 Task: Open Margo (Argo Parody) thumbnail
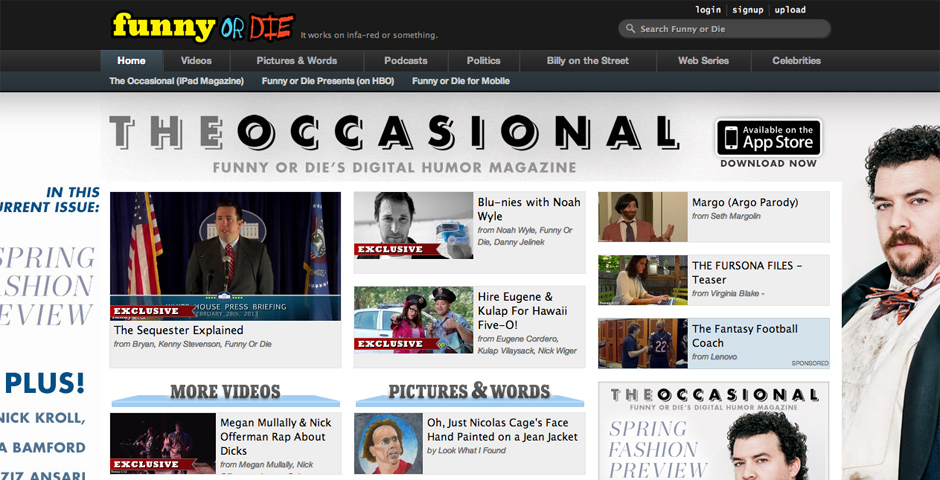coord(643,217)
